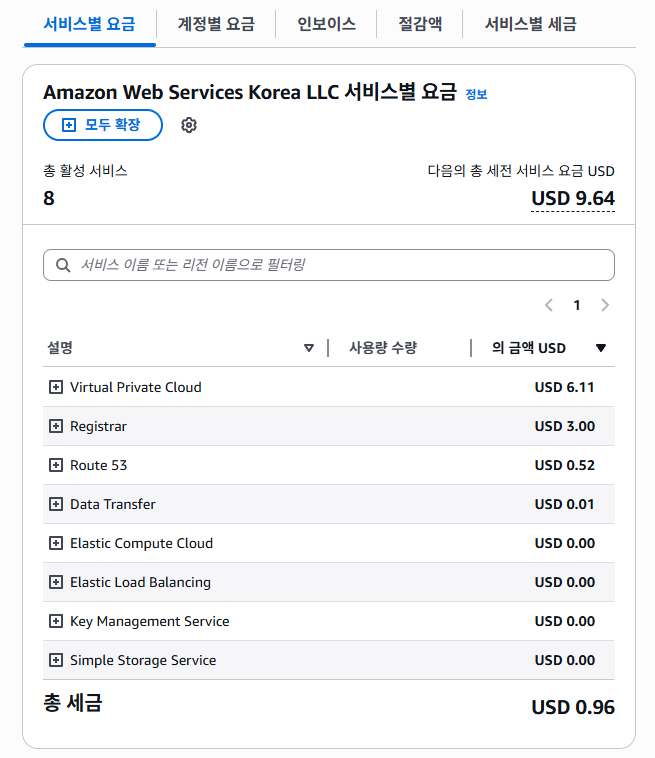Click the Elastic Load Balancing label
655x758 pixels.
click(140, 582)
